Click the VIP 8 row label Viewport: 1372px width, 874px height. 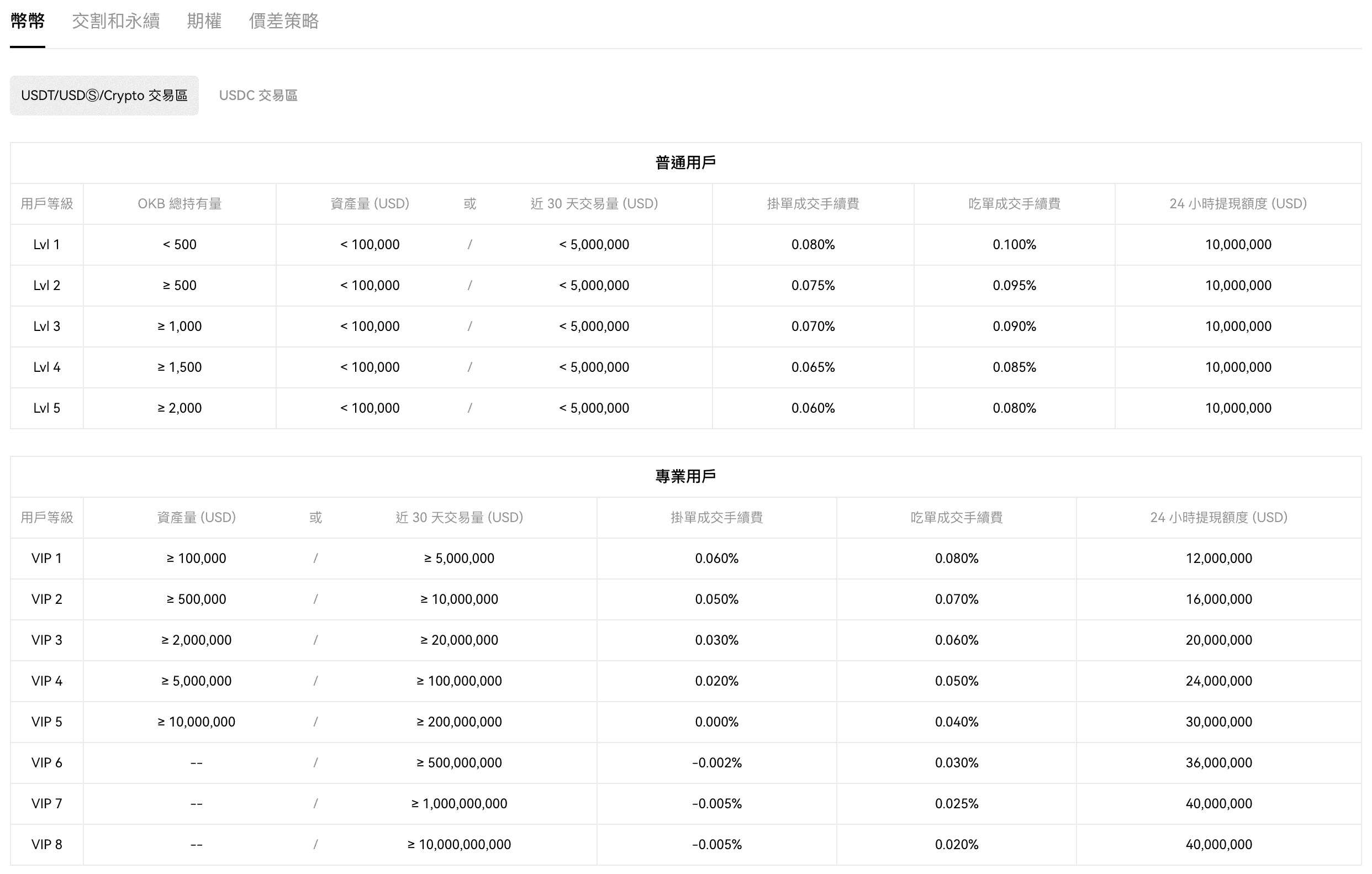pos(47,845)
